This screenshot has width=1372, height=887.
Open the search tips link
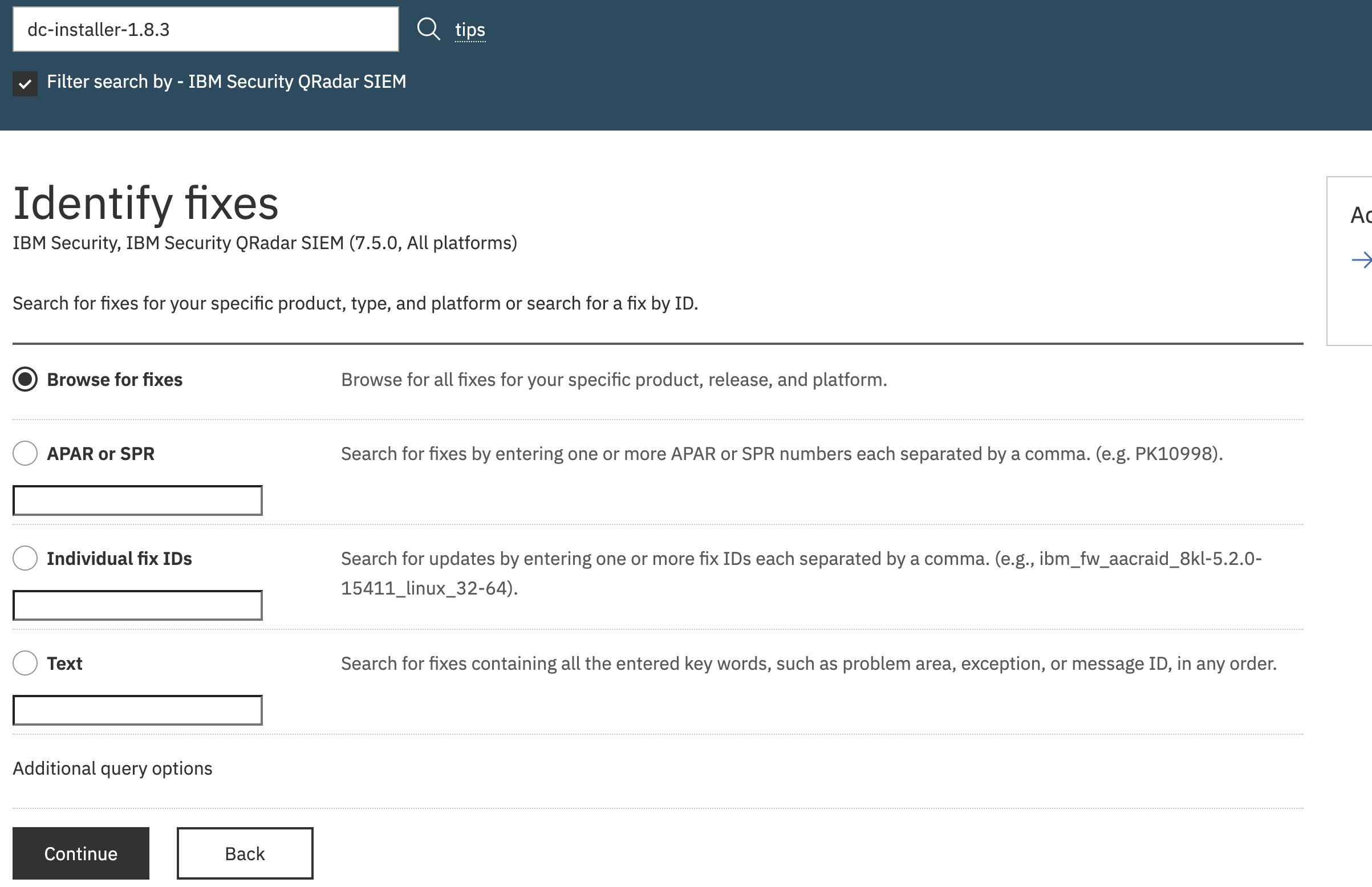pos(470,30)
